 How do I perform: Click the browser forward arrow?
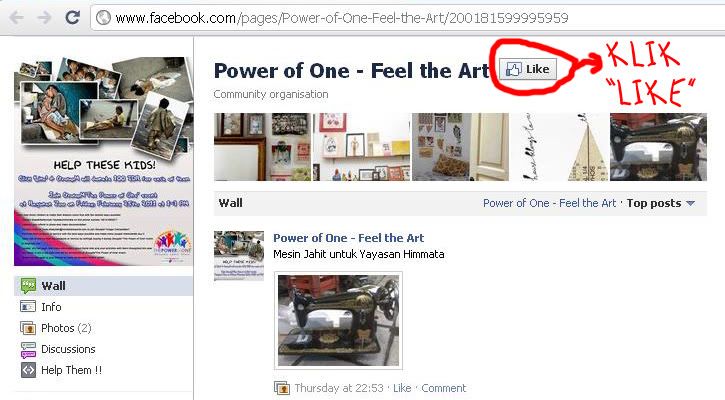click(44, 18)
